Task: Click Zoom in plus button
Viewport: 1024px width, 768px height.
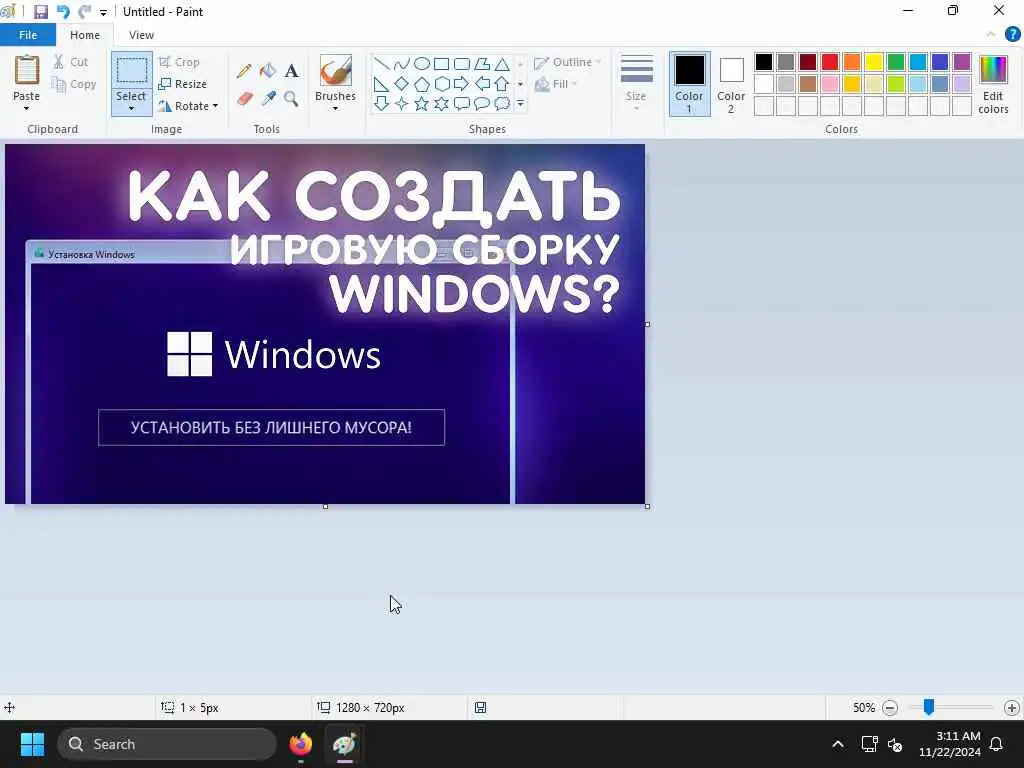Action: (1012, 707)
